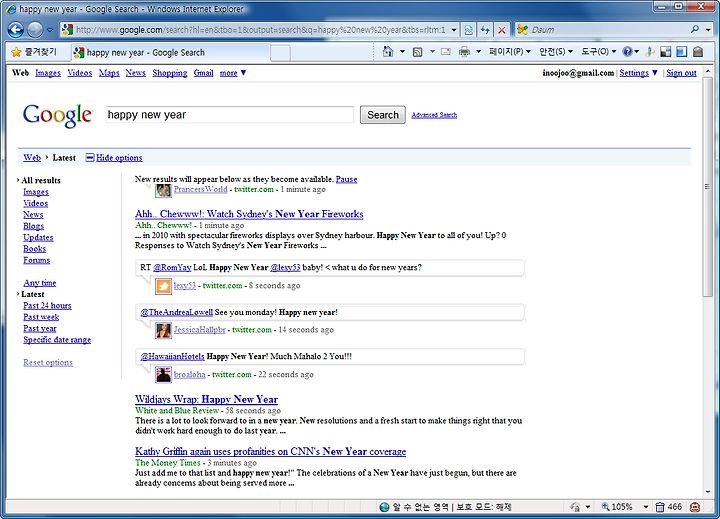Expand the Home button dropdown arrow

tap(402, 52)
